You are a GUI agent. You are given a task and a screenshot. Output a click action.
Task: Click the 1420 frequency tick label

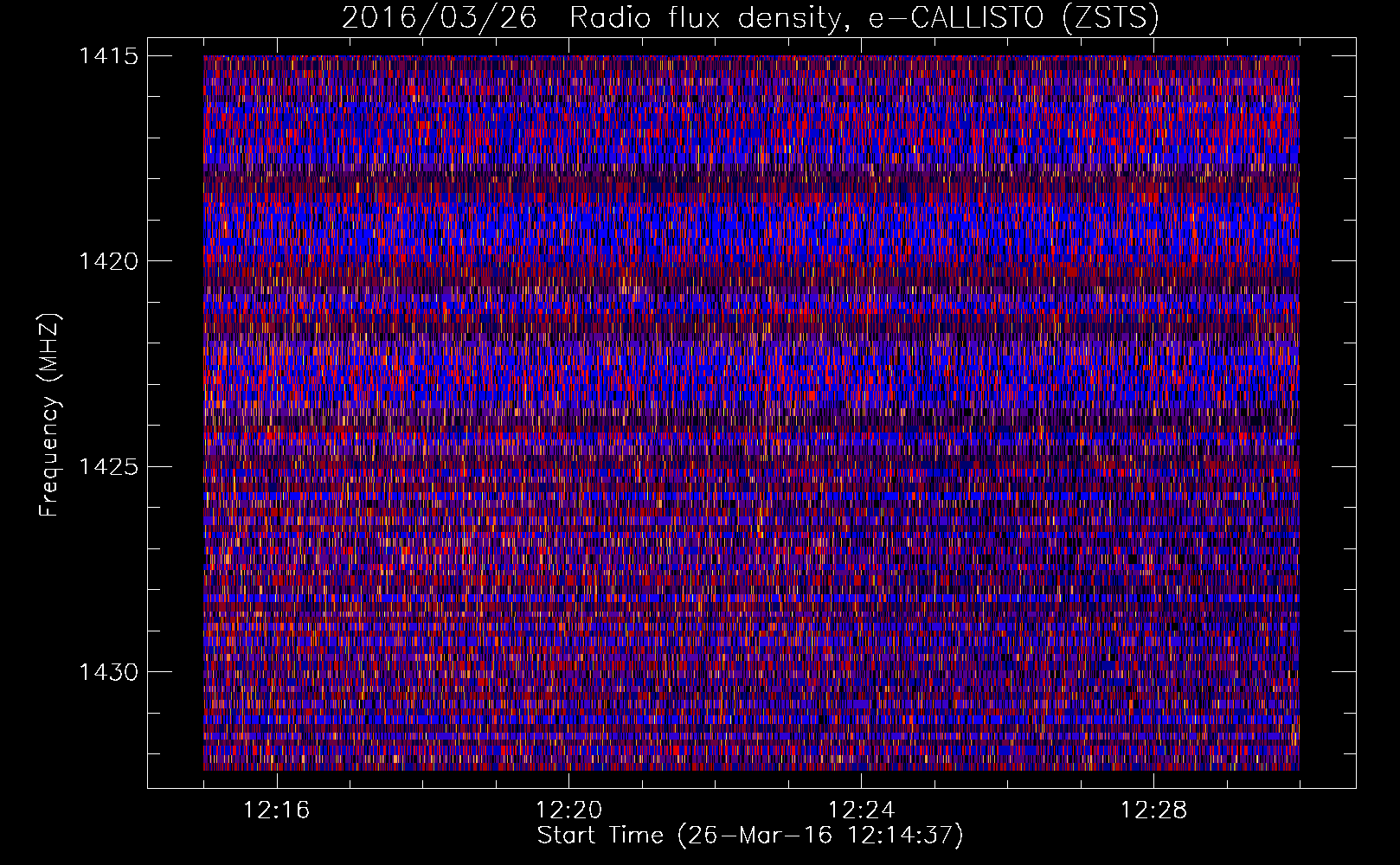108,261
